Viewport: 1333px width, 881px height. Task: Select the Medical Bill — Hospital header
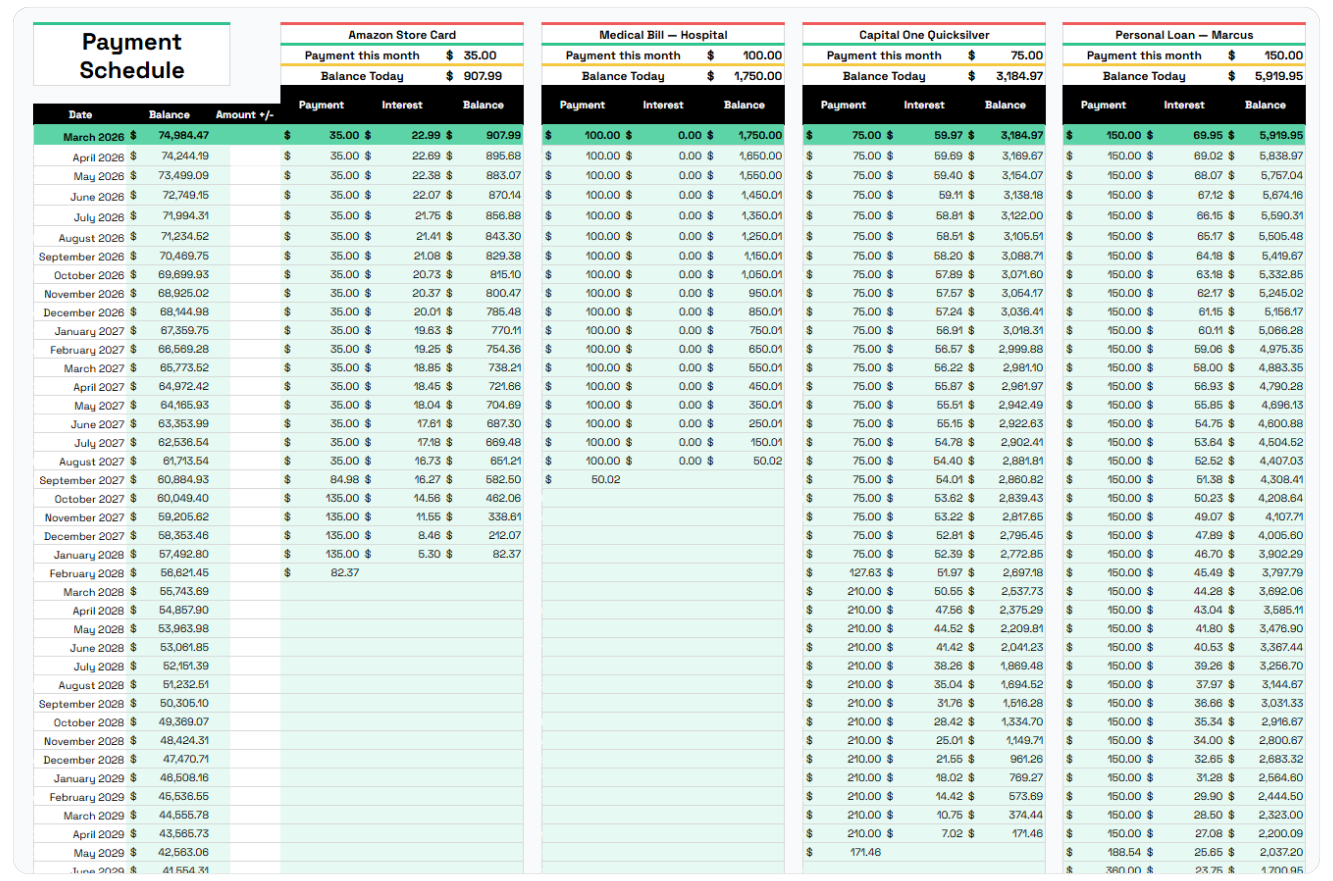click(x=663, y=35)
